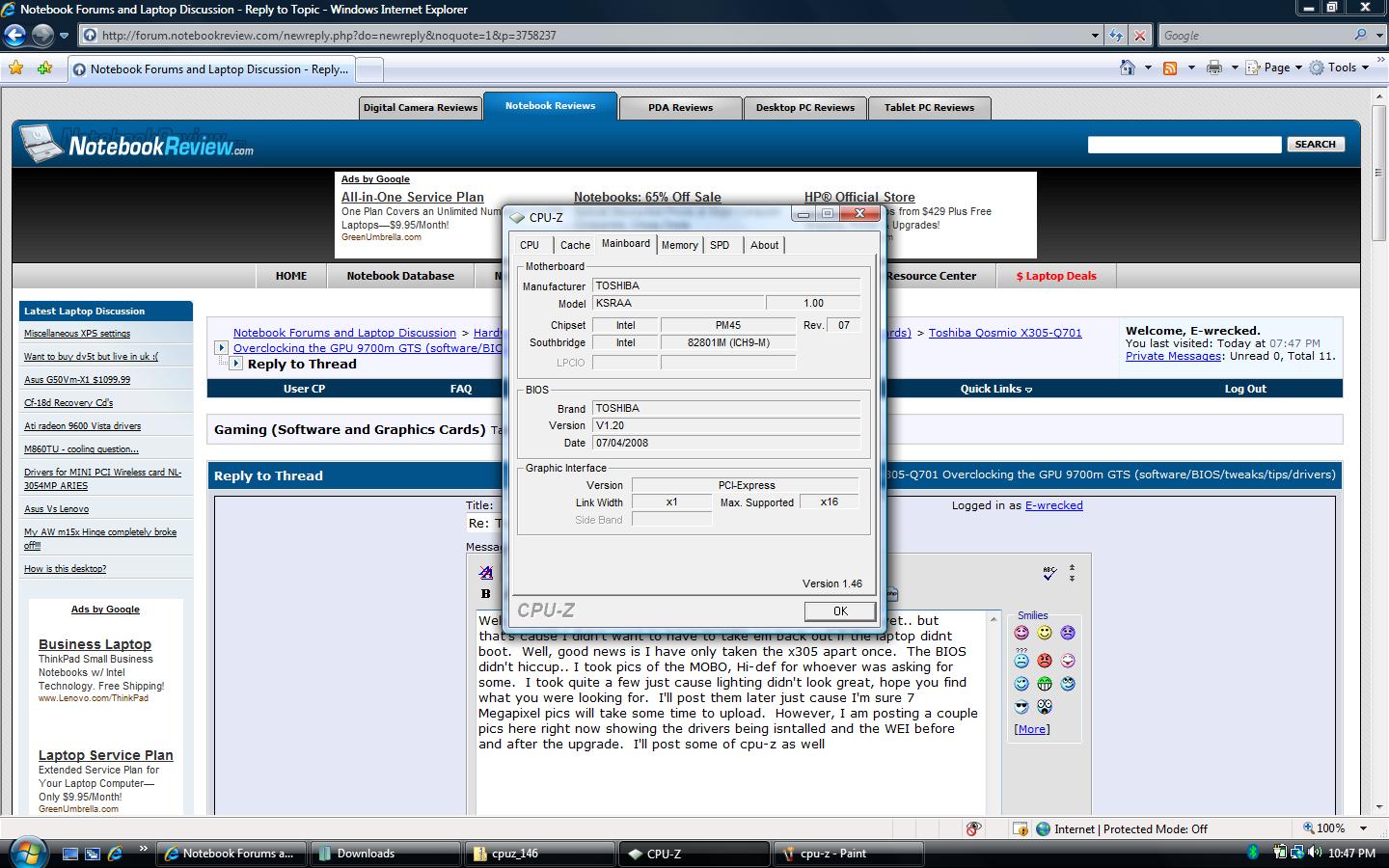Open the Toshiba Qosmio X305-Q701 breadcrumb link
1389x868 pixels.
point(1005,333)
